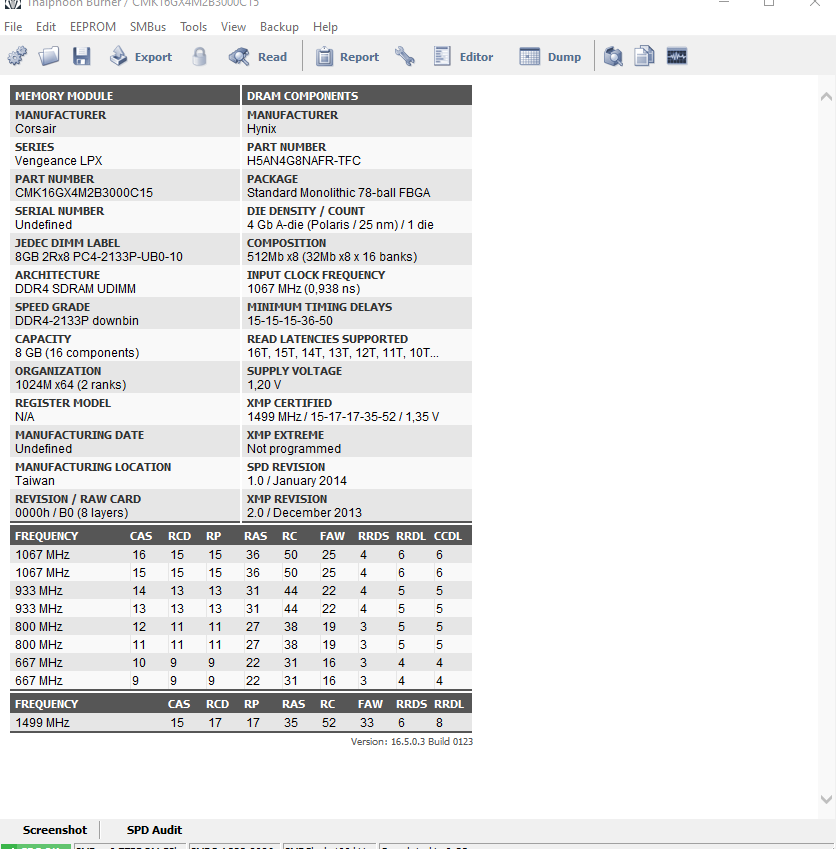Image resolution: width=836 pixels, height=849 pixels.
Task: Save dump using the floppy disk icon
Action: click(81, 56)
